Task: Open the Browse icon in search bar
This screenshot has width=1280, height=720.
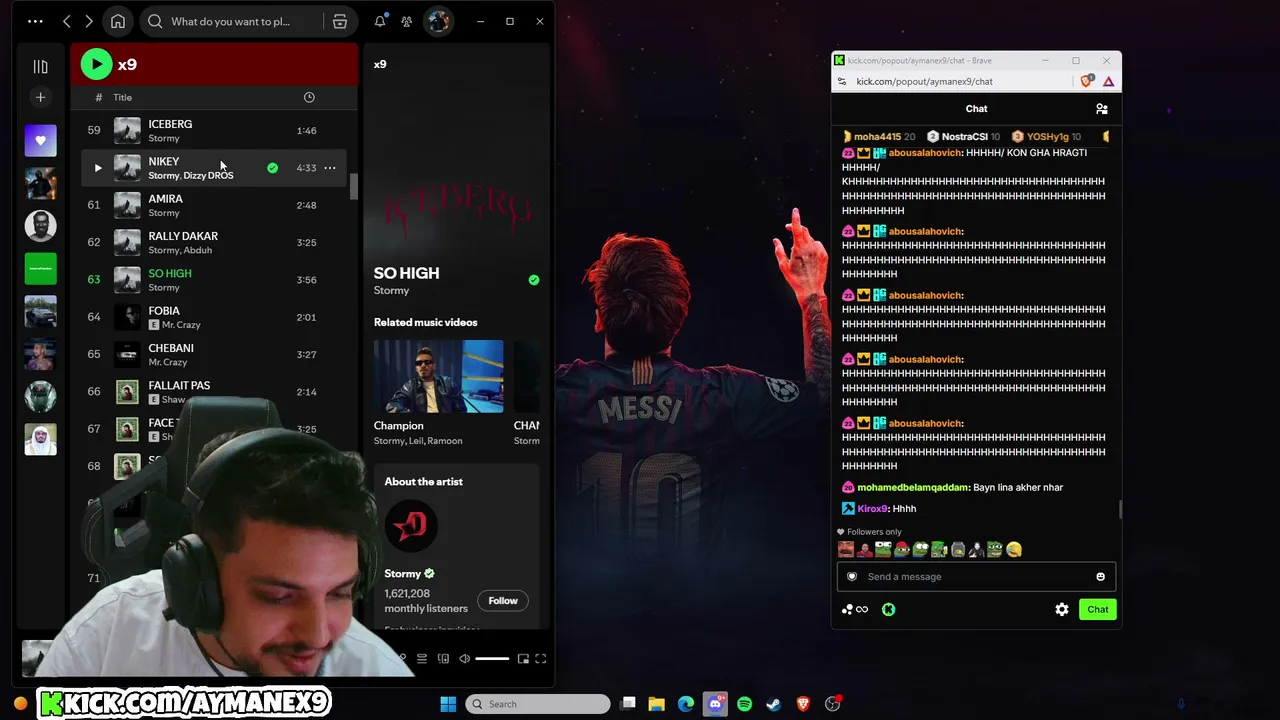Action: 340,21
